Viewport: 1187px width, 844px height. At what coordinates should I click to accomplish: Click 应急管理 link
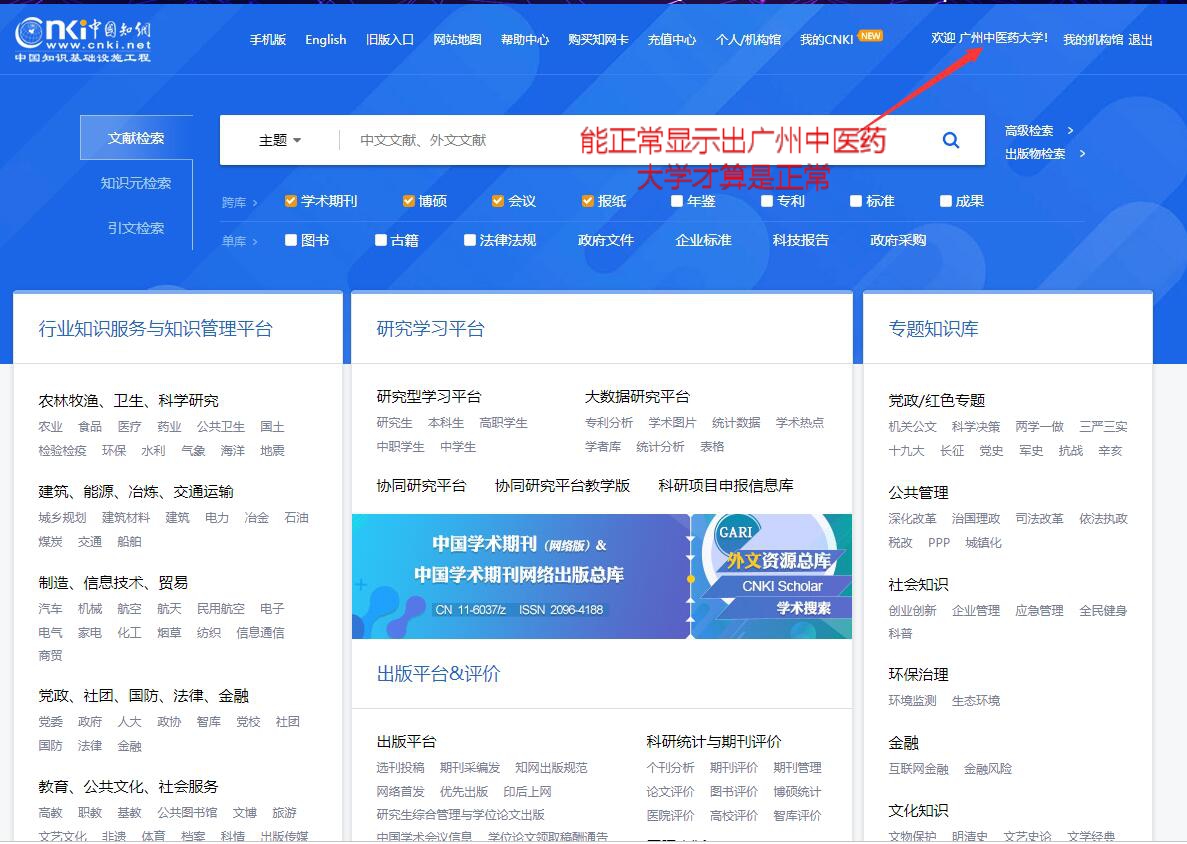[1039, 610]
